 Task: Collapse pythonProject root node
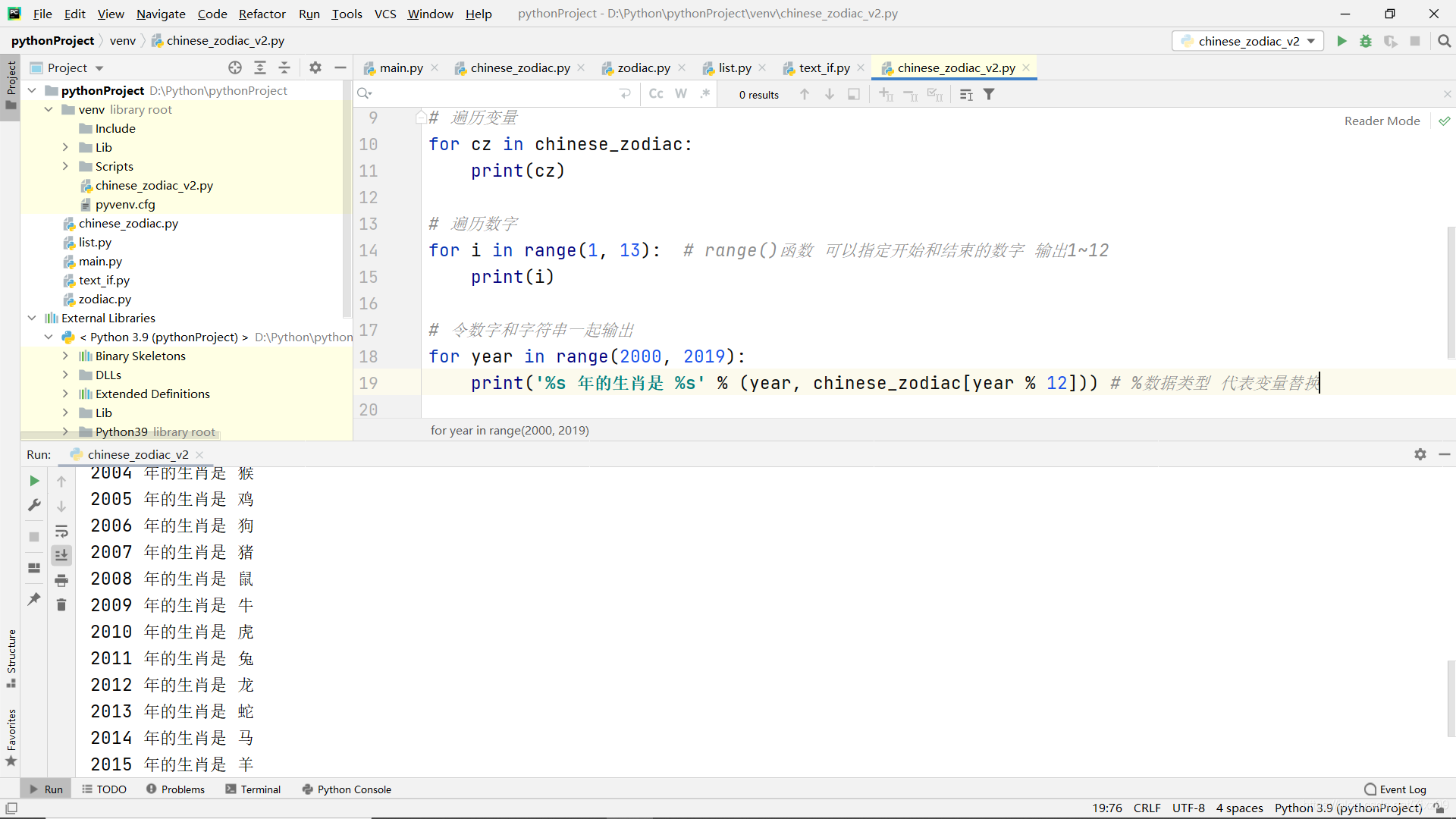click(x=32, y=90)
